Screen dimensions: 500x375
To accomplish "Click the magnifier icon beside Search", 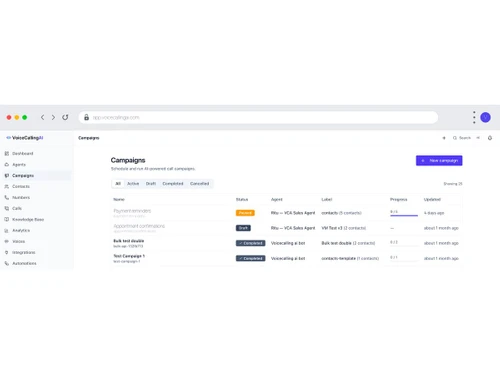I will pos(455,138).
